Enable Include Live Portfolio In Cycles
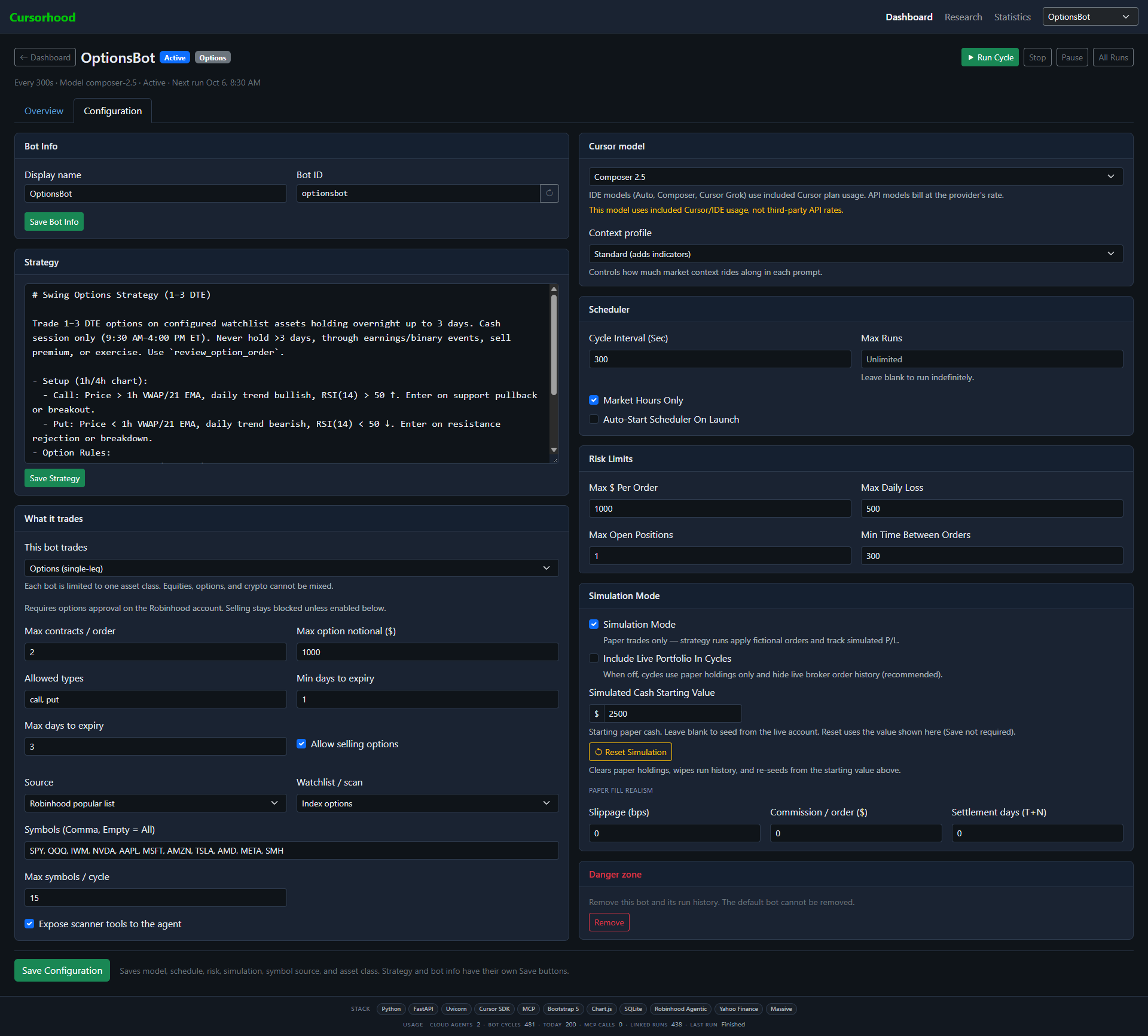 (x=594, y=658)
